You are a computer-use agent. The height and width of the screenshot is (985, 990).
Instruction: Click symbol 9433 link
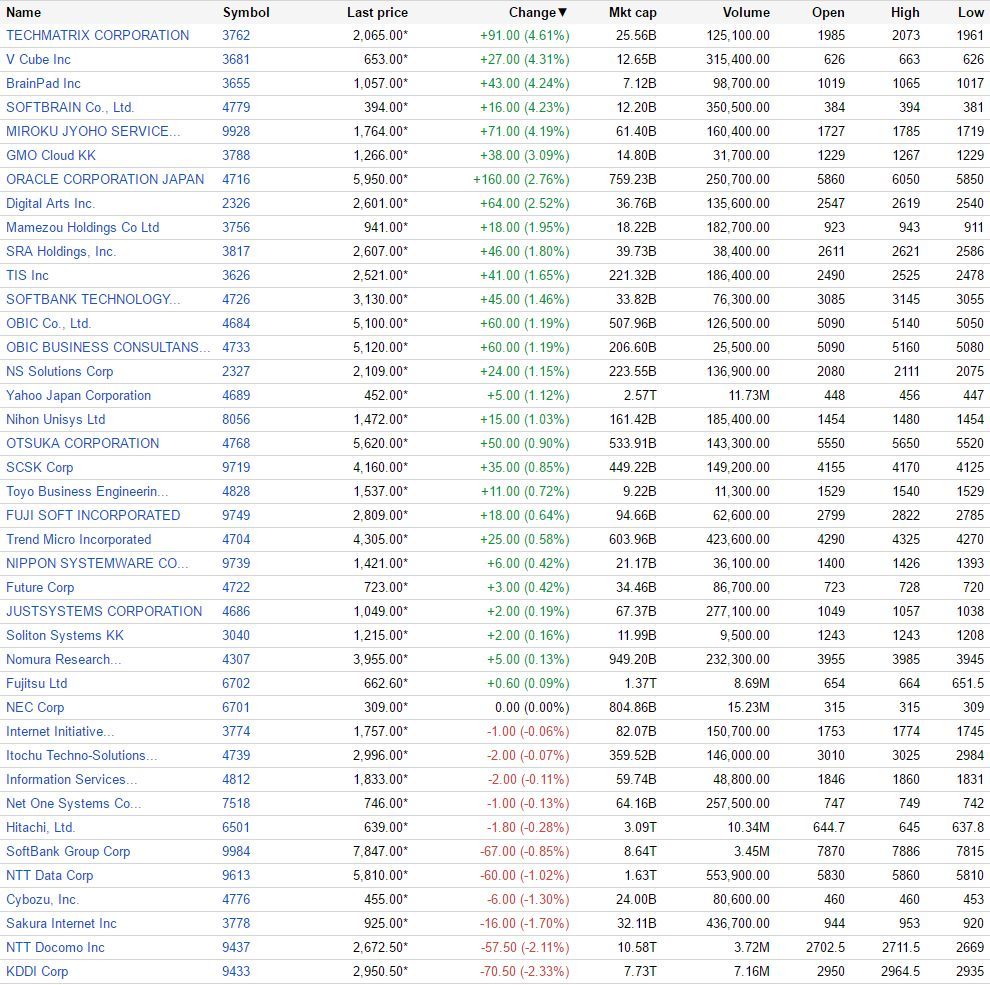pyautogui.click(x=236, y=971)
